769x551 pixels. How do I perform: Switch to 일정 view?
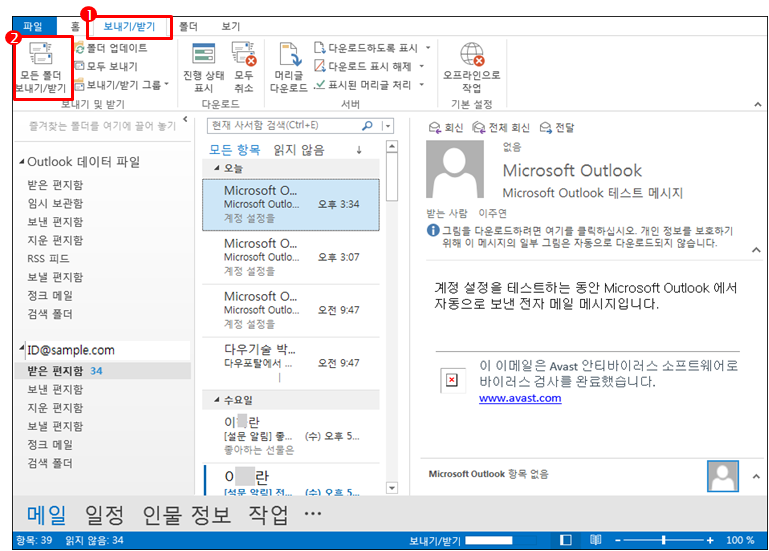[104, 514]
